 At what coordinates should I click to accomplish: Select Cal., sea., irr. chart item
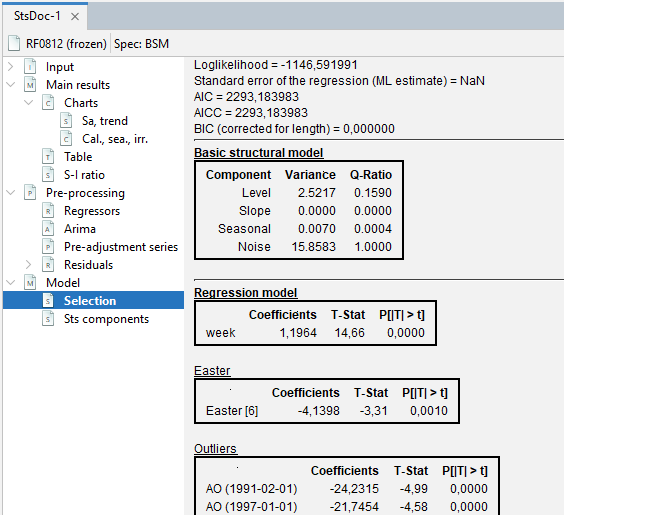click(x=114, y=139)
